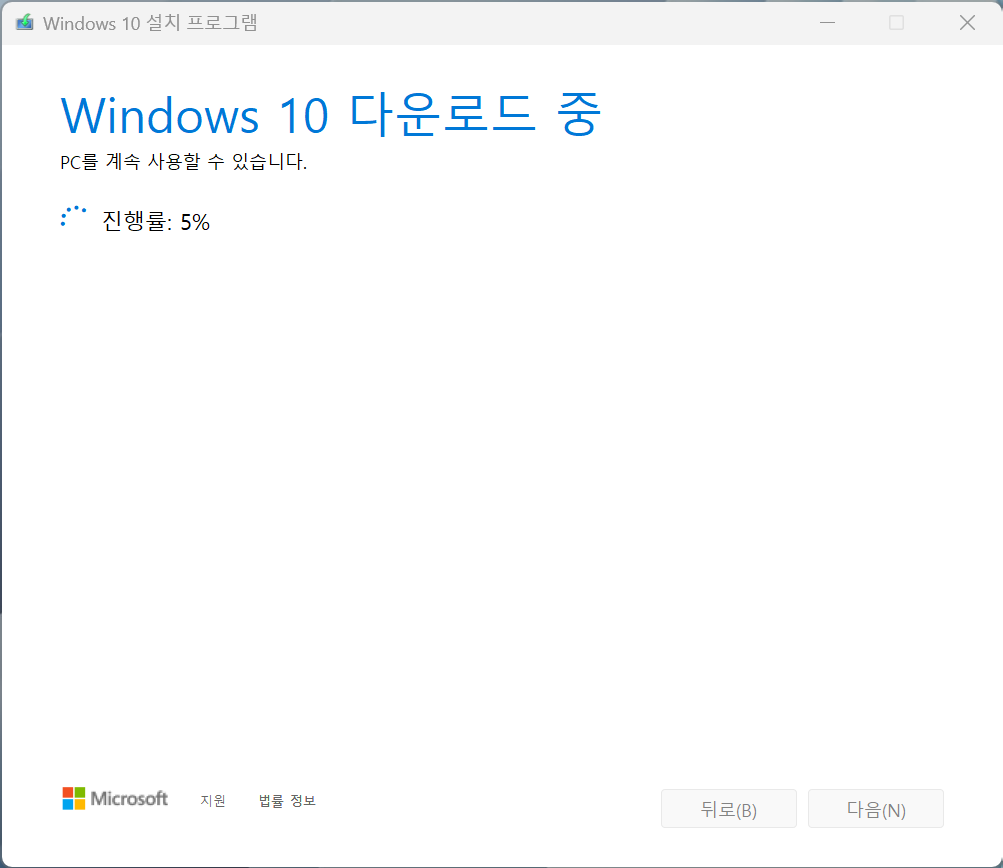Click the 뒤로(B) back button

[x=729, y=809]
